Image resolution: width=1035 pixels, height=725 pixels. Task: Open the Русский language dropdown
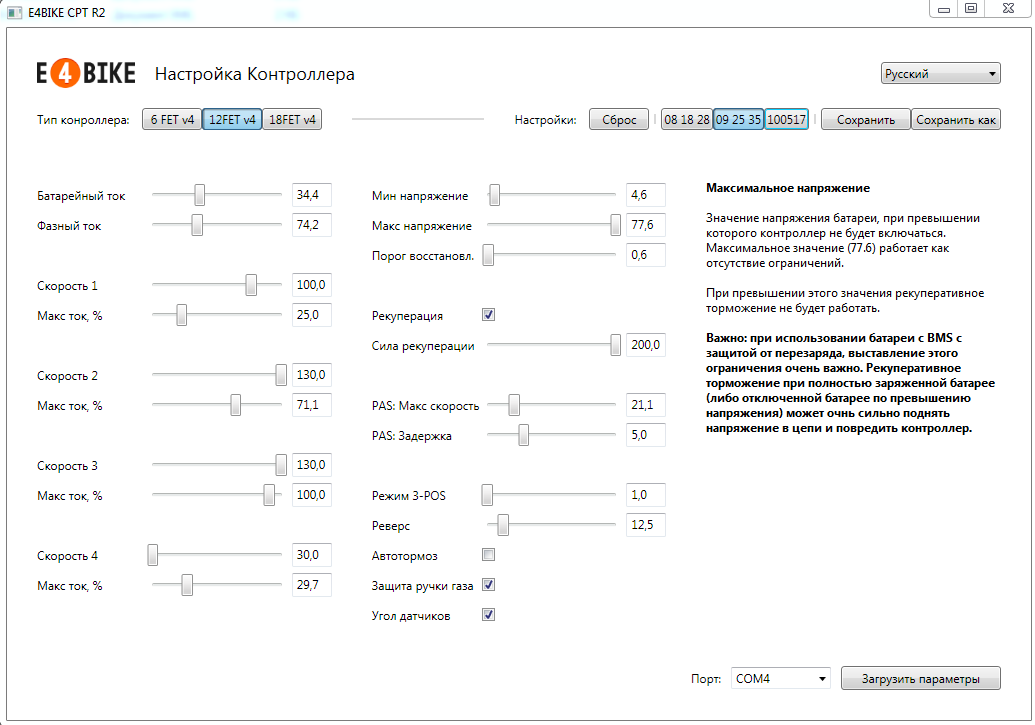[x=941, y=73]
